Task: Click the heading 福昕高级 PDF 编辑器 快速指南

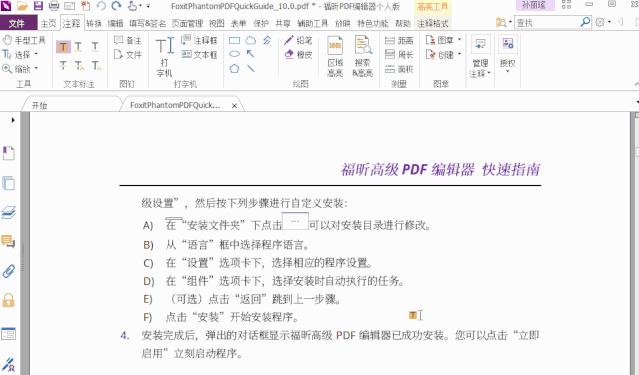Action: [x=441, y=169]
